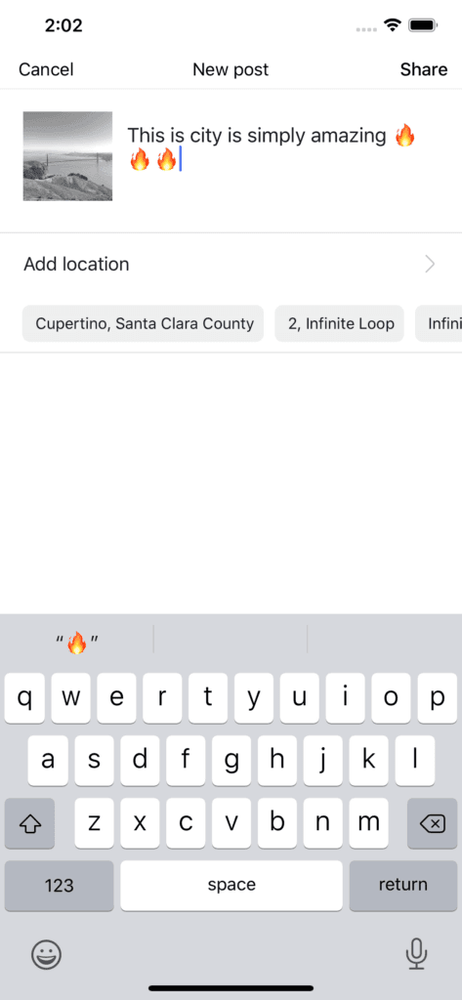Select the fire emoji keyboard suggestion

[77, 642]
